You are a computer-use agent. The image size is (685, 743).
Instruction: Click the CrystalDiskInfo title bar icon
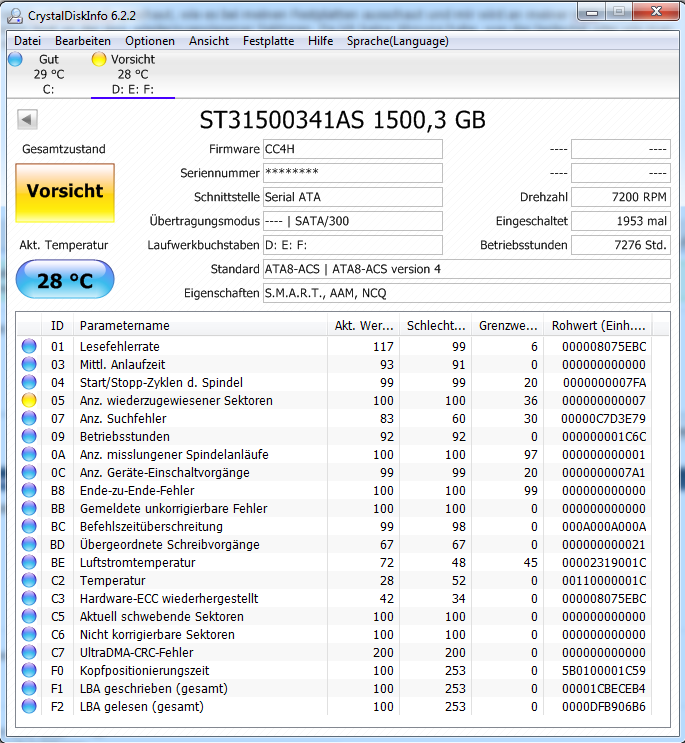(x=15, y=16)
